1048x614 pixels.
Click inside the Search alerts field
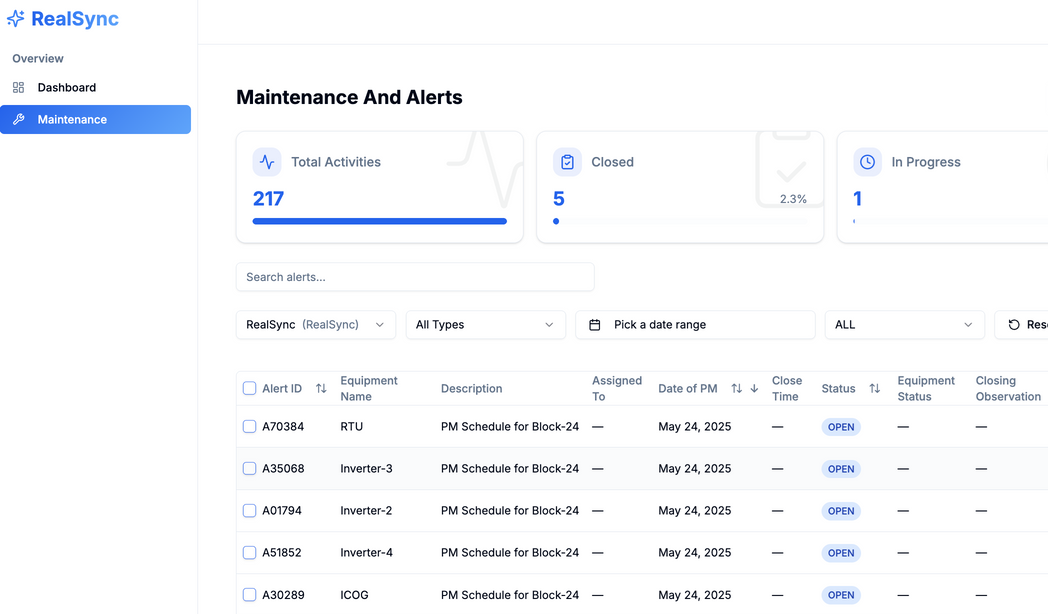point(414,277)
